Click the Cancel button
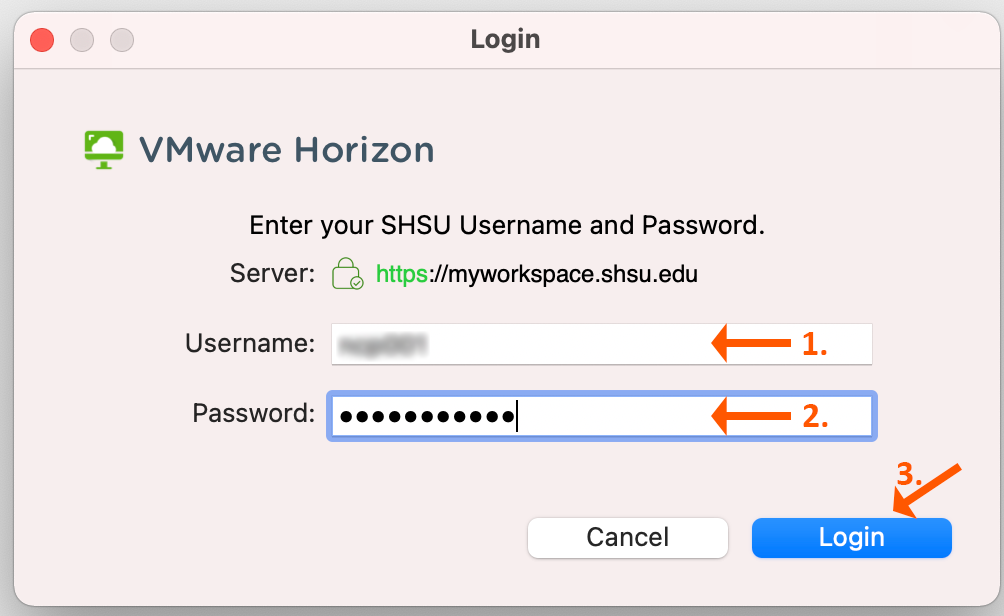 click(627, 537)
